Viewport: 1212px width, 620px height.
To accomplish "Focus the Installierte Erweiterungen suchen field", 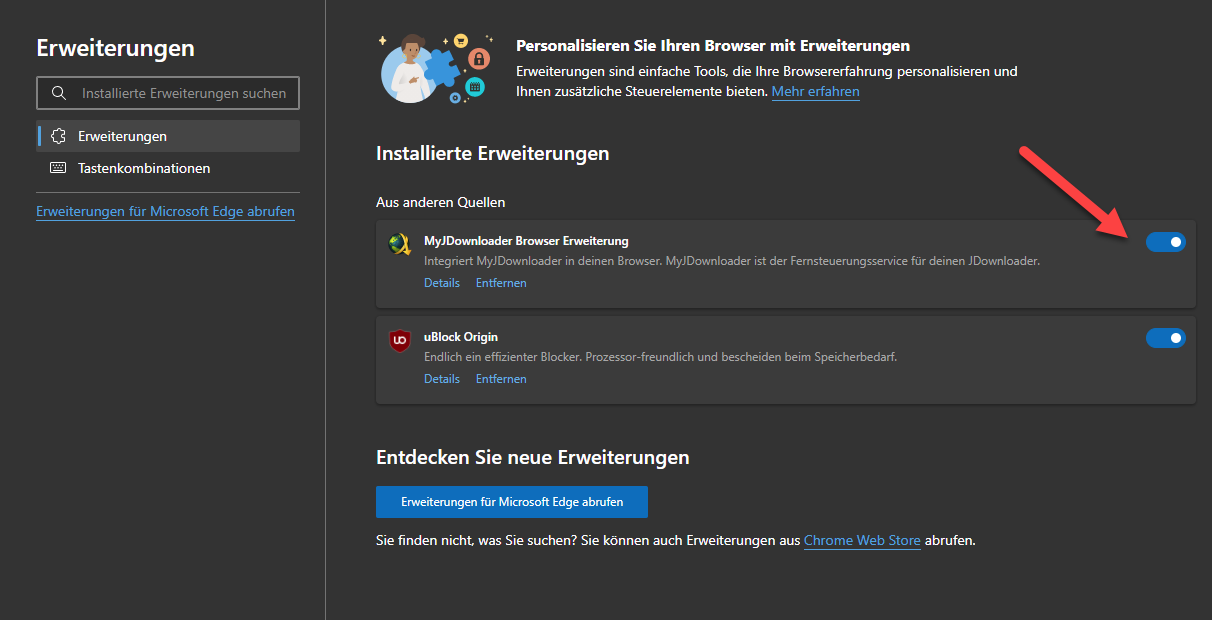I will pos(168,93).
